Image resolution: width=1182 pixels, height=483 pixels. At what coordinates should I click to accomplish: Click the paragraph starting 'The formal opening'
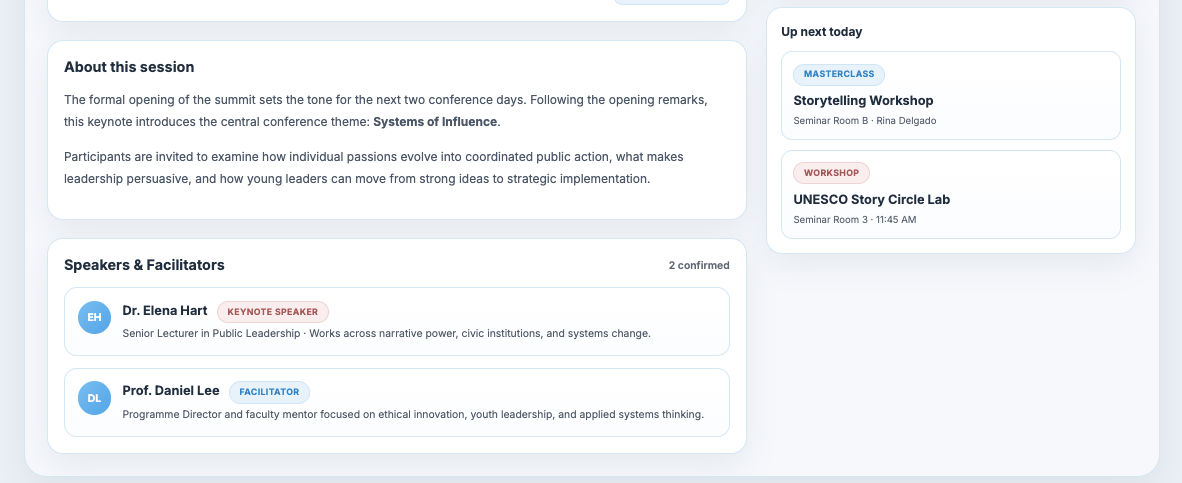pyautogui.click(x=386, y=111)
